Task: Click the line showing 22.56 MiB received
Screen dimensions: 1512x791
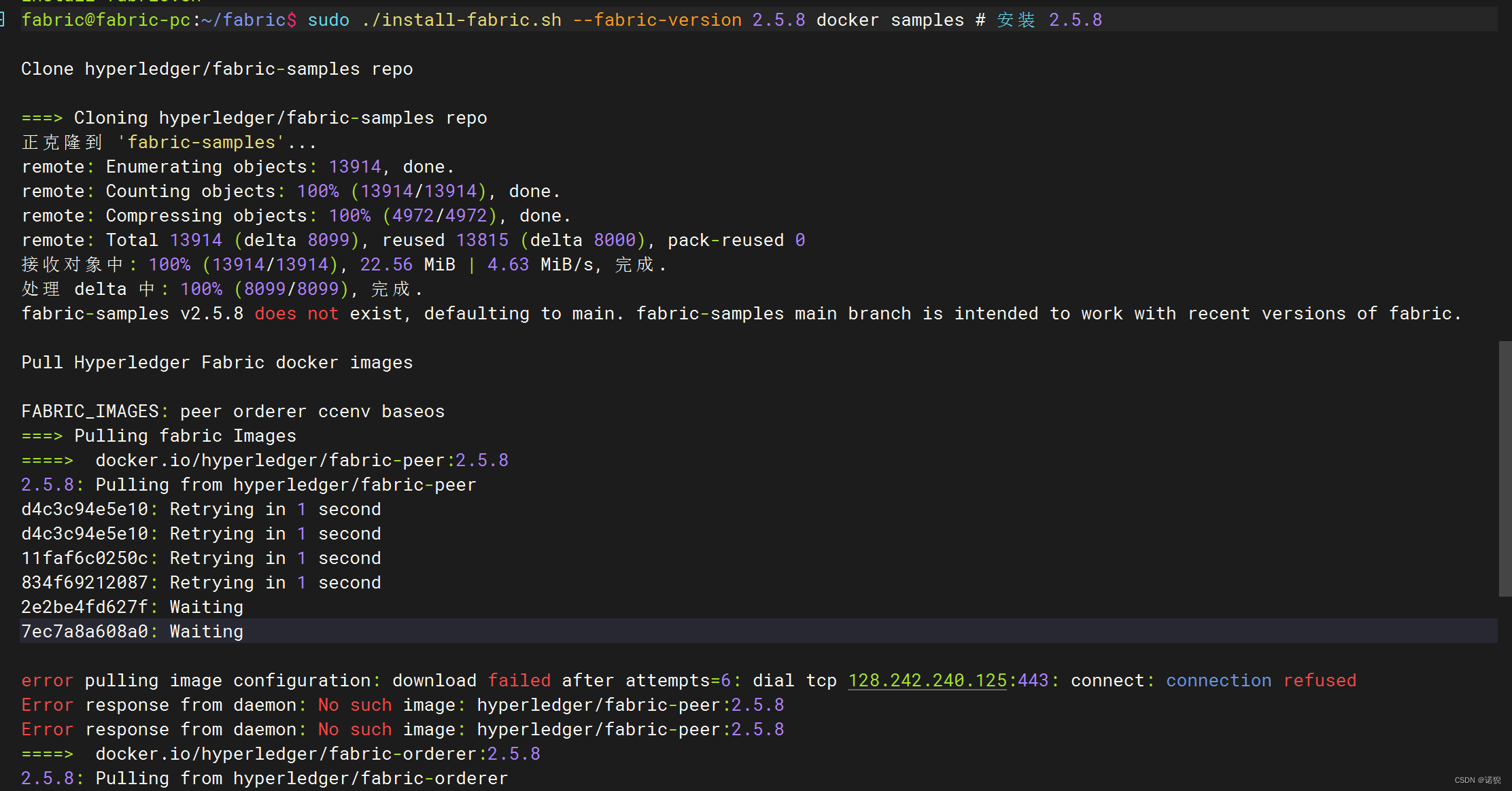Action: (x=344, y=264)
